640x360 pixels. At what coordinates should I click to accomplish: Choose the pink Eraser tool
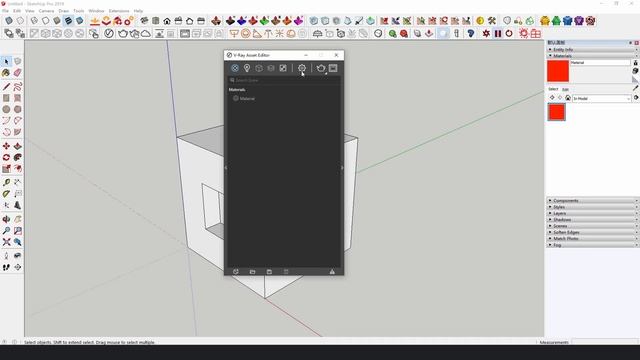pyautogui.click(x=18, y=73)
